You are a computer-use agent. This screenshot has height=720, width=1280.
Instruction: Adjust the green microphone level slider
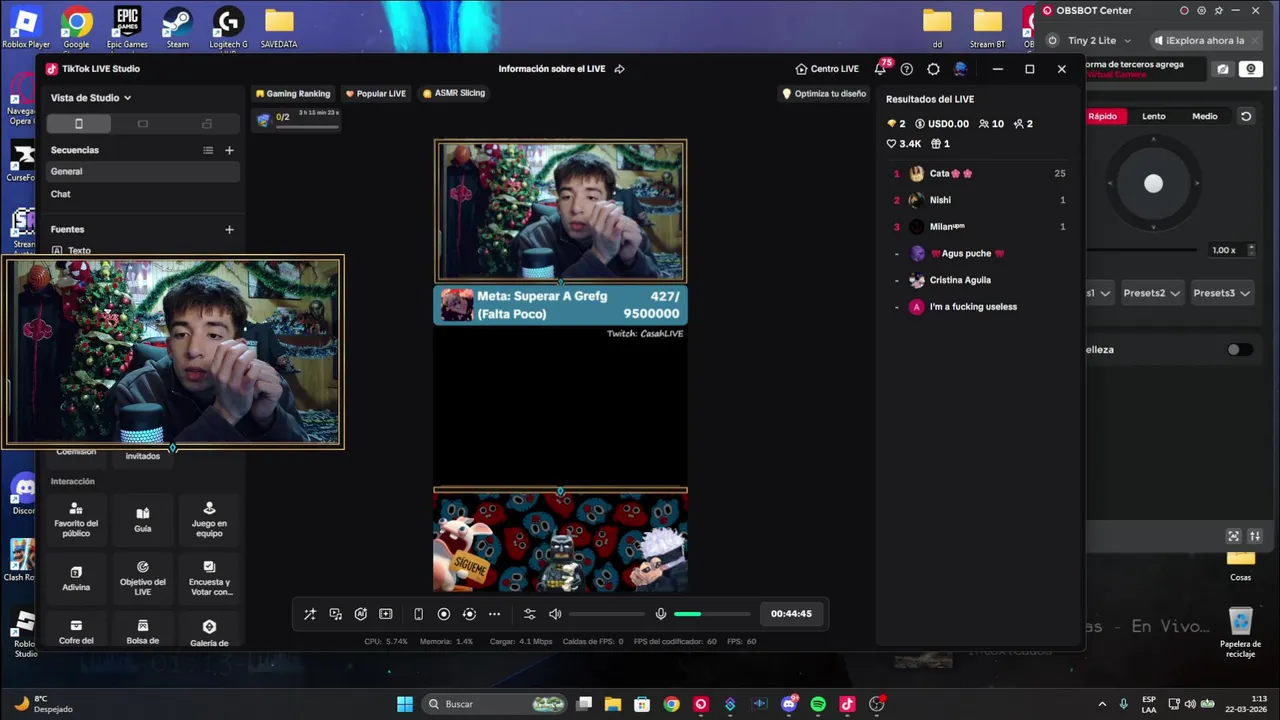(712, 614)
